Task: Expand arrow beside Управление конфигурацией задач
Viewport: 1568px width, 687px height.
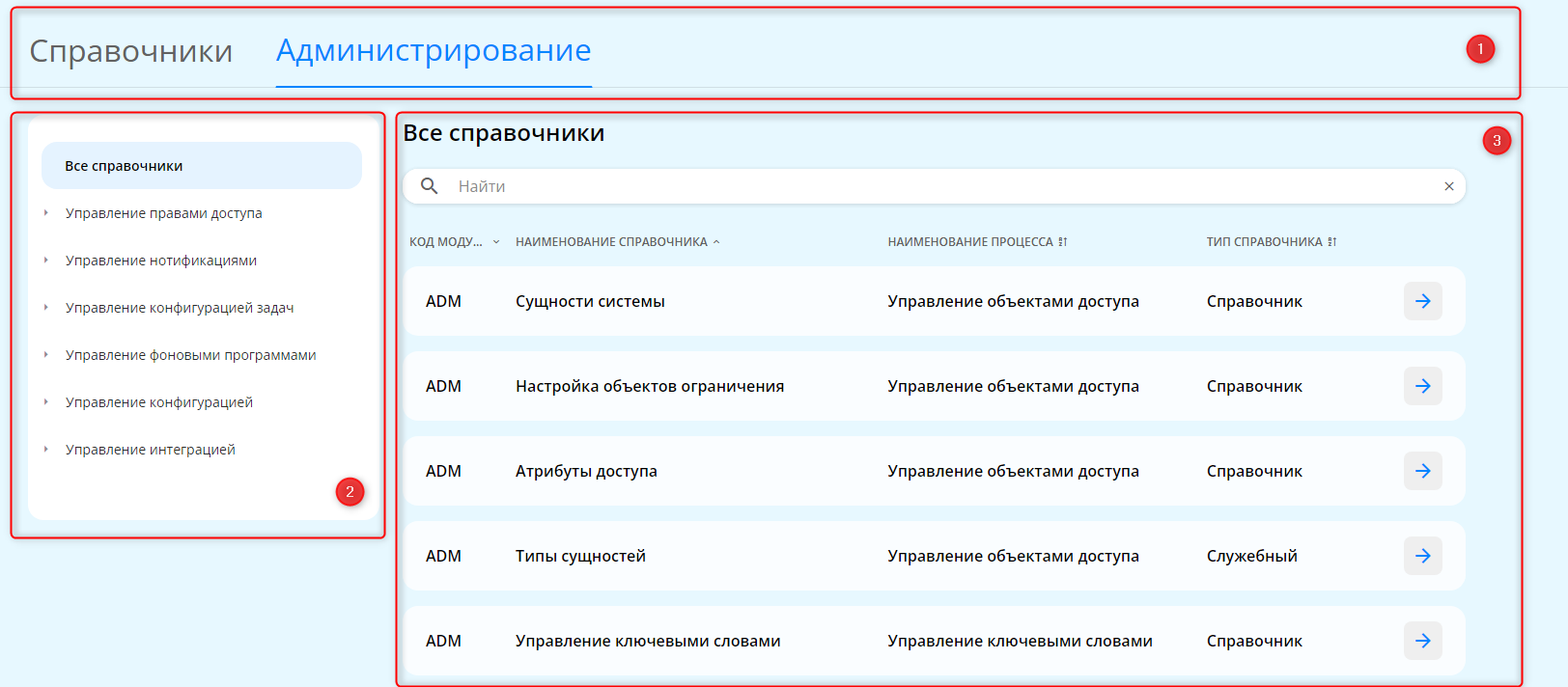Action: (x=45, y=307)
